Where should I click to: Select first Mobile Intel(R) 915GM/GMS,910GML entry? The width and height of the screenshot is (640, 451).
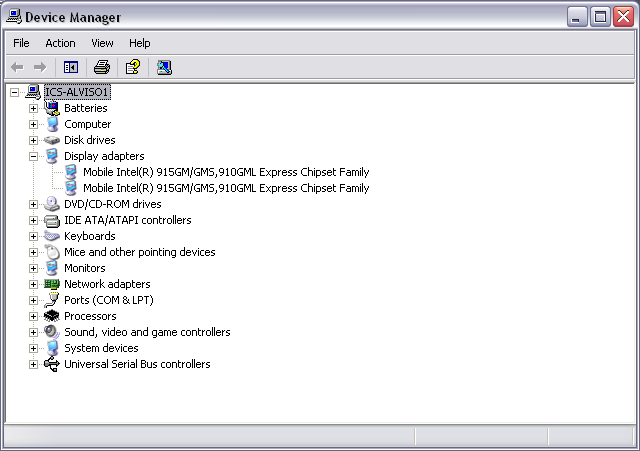226,172
